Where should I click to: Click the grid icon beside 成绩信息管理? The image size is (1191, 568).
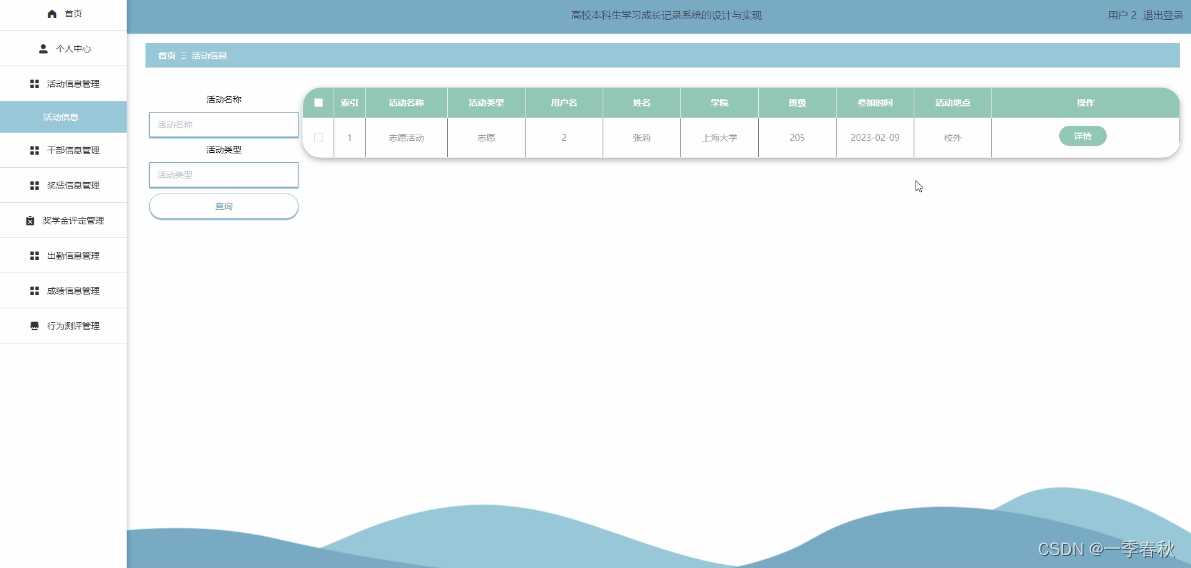pyautogui.click(x=34, y=291)
